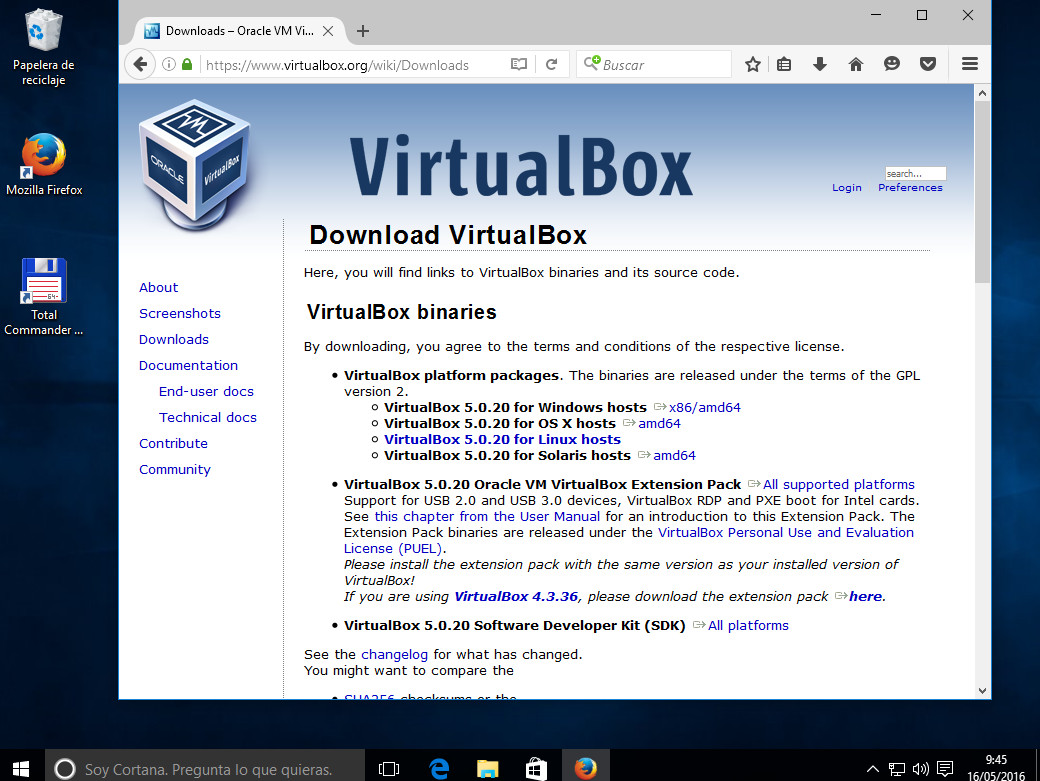Open Documentation in the sidebar

[x=188, y=365]
